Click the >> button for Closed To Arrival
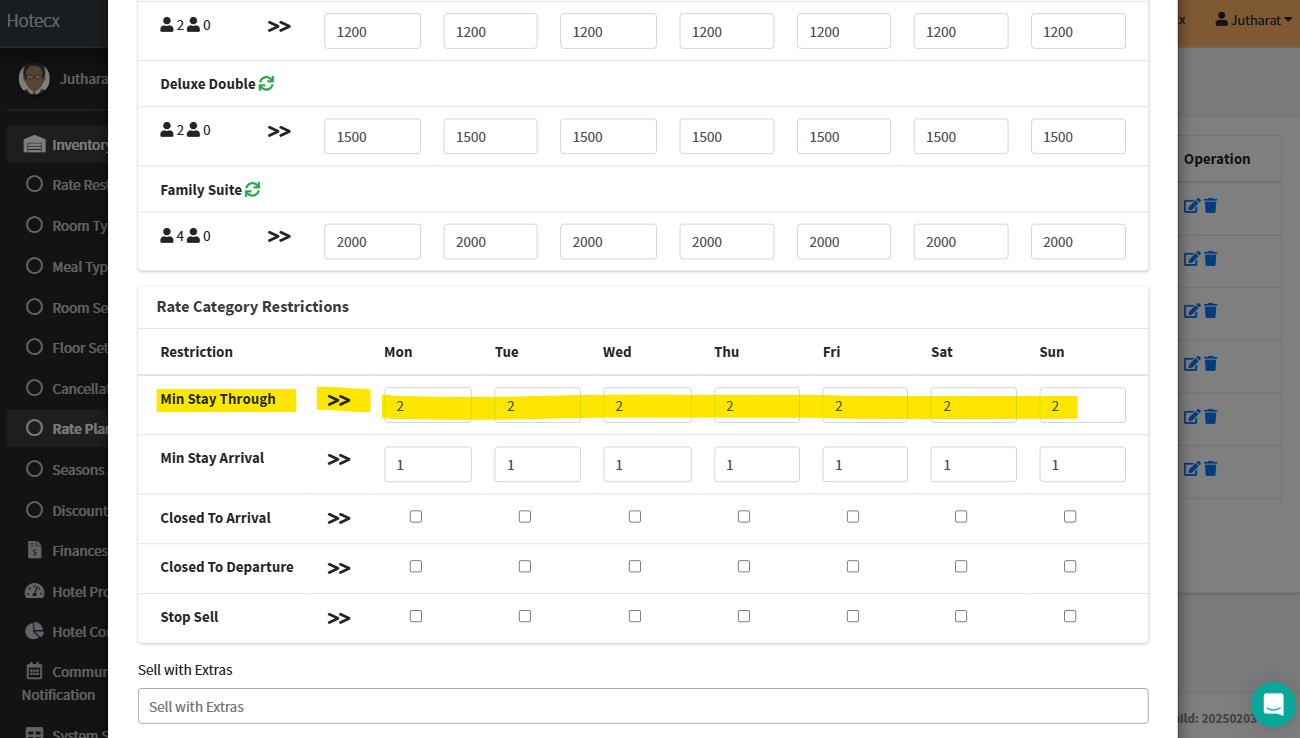Viewport: 1300px width, 738px height. (x=339, y=518)
